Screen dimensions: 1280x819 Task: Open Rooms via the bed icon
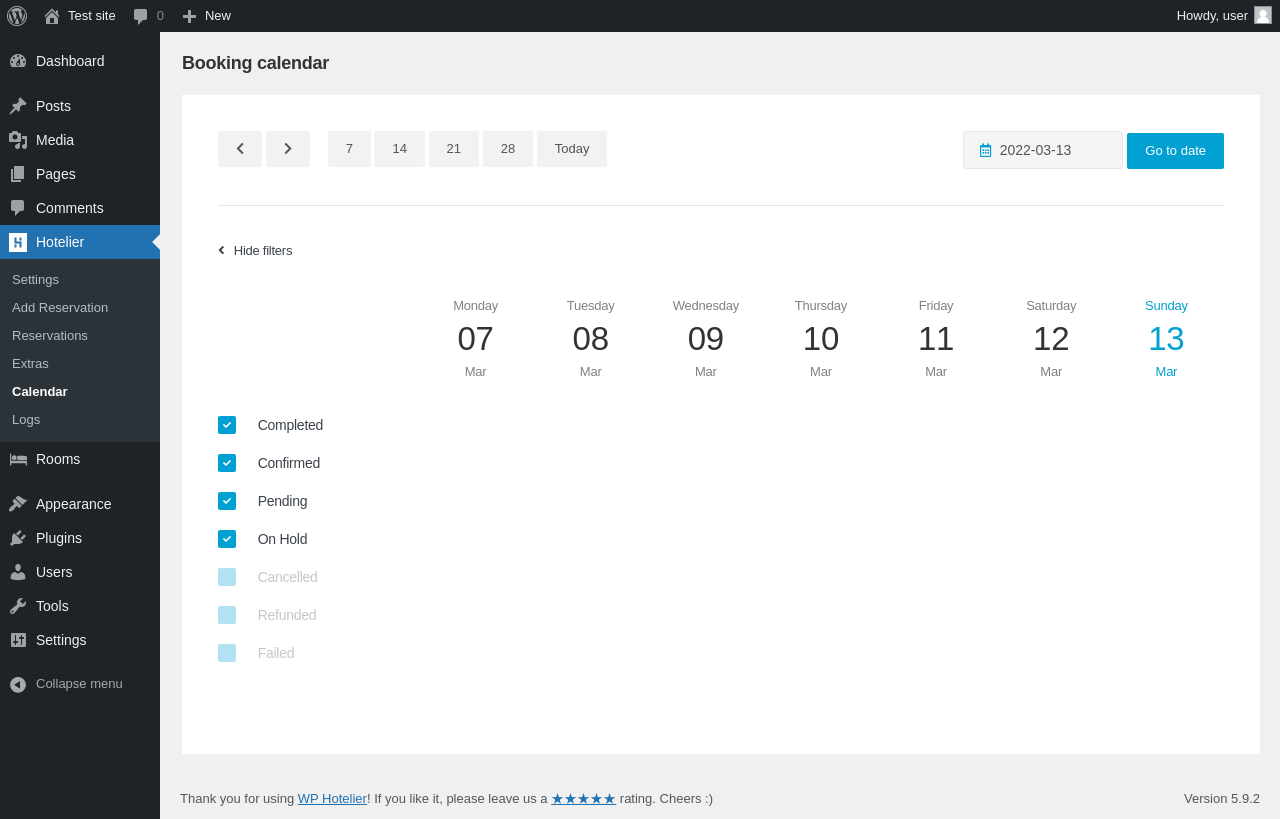(18, 459)
